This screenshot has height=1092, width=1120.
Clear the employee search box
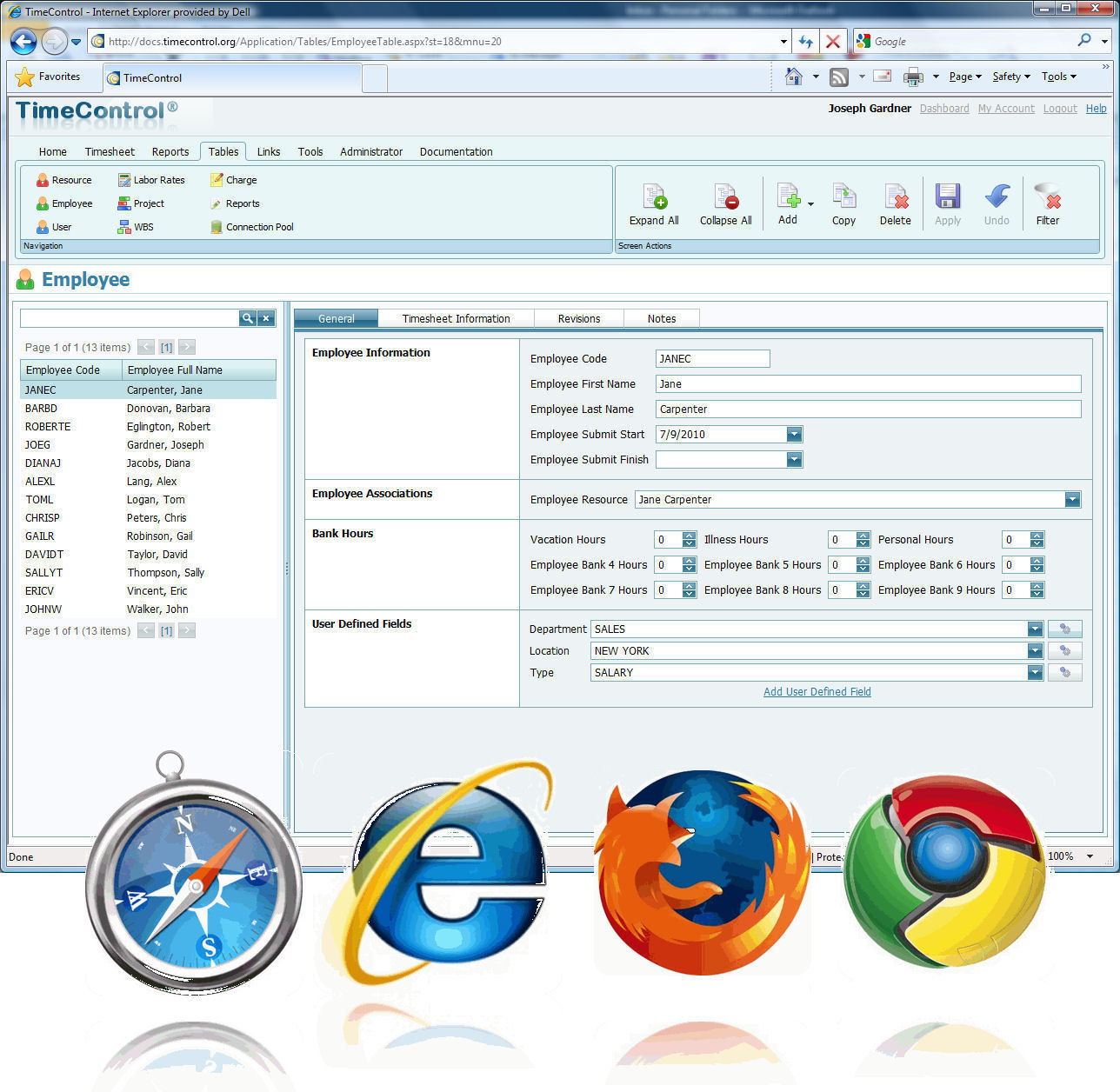point(267,318)
